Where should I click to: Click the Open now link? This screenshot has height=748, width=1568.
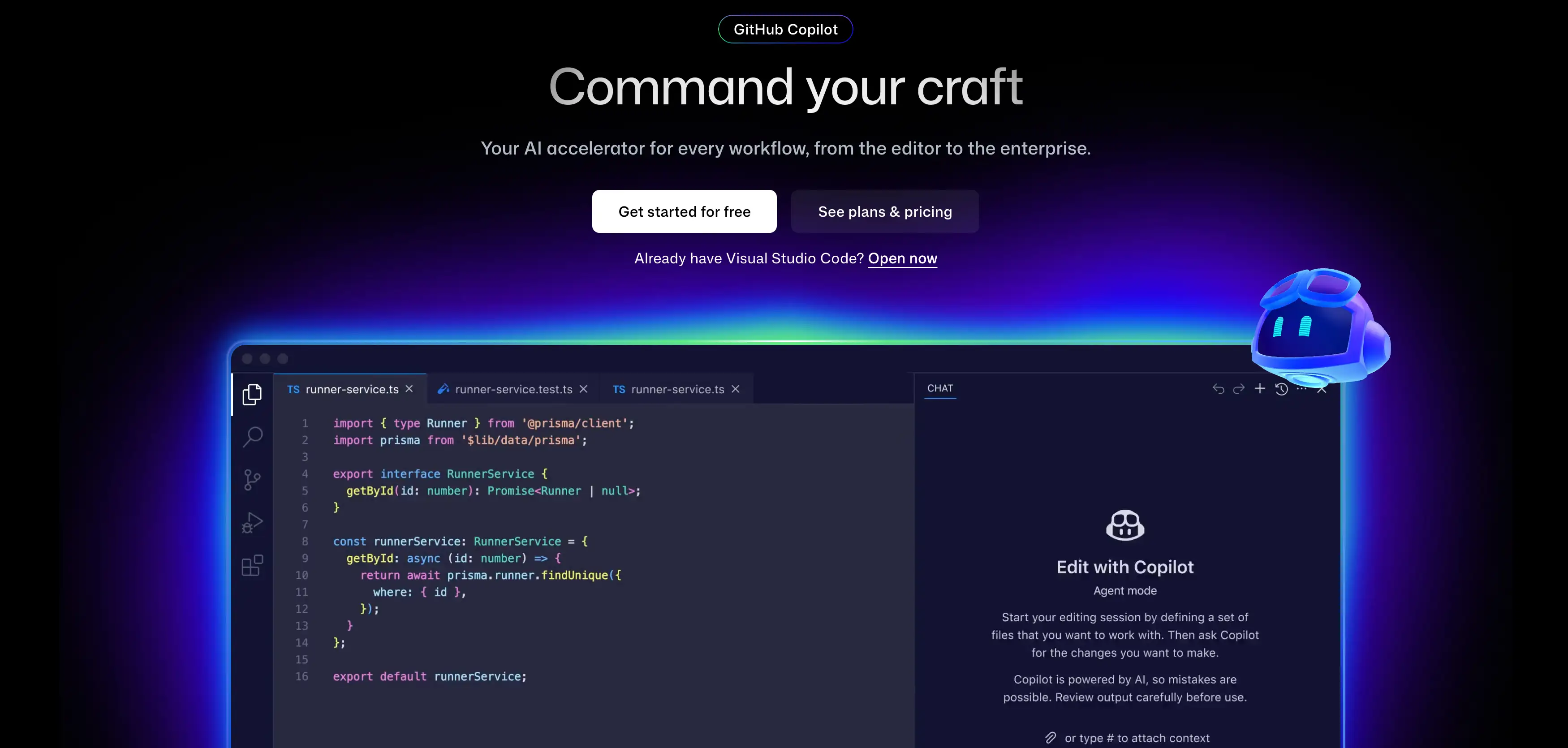point(903,258)
